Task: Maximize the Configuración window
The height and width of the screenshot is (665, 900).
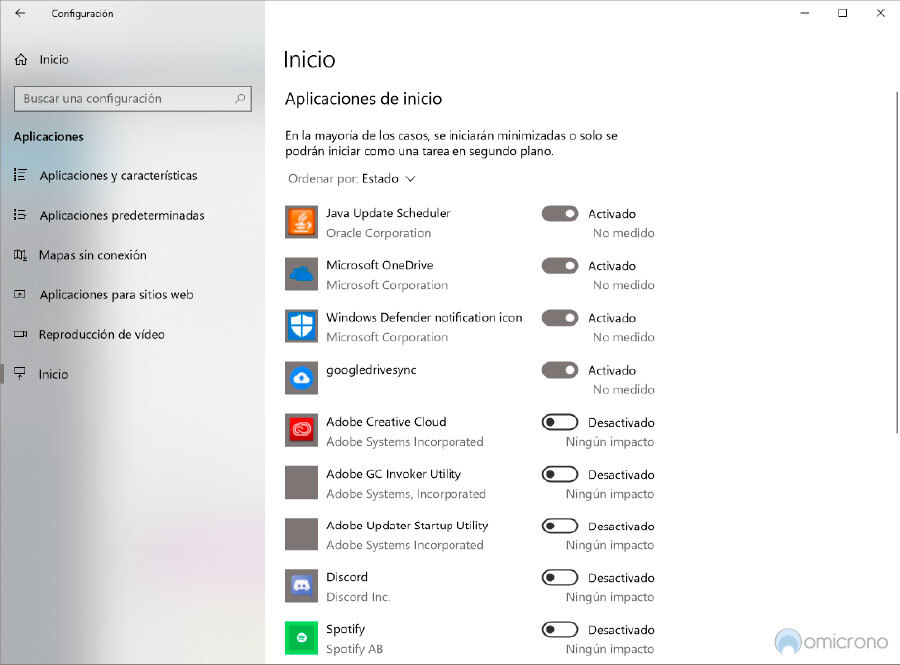Action: tap(843, 13)
